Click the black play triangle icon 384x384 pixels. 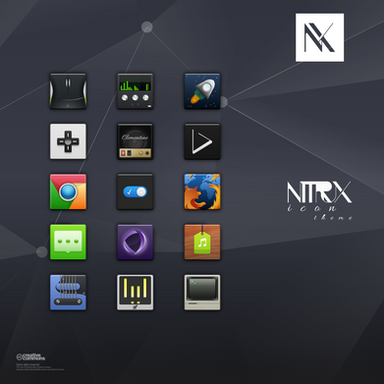click(202, 142)
